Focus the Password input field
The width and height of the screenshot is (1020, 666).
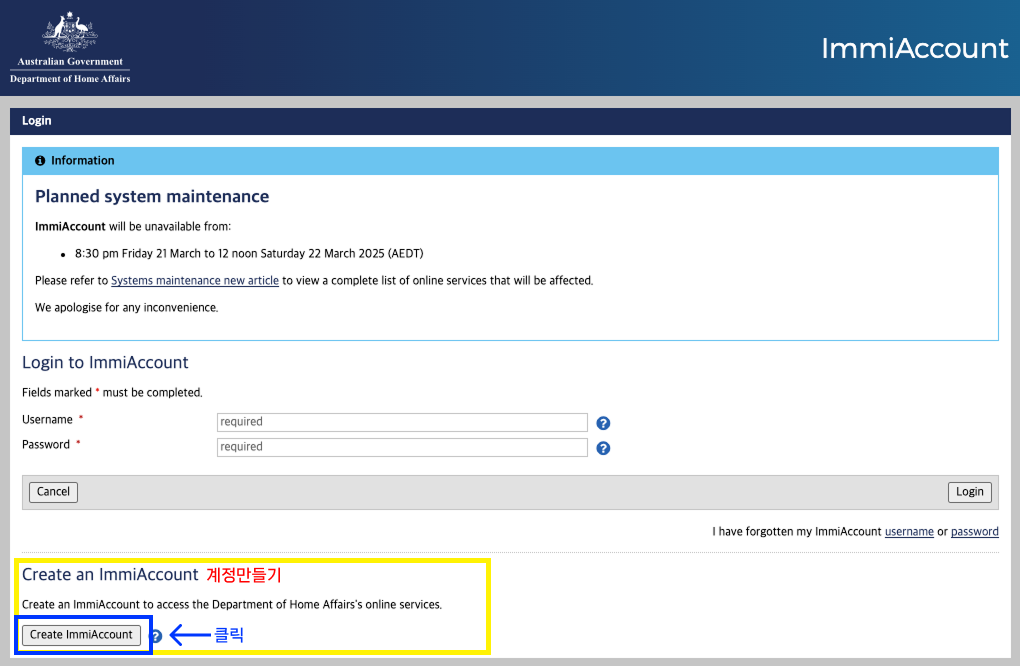click(402, 447)
